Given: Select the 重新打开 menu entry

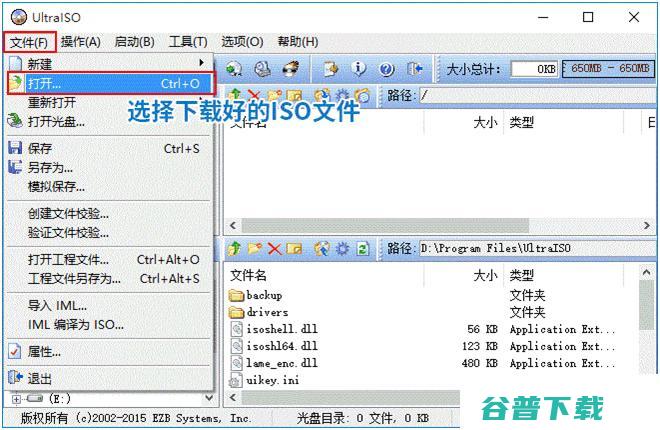Looking at the screenshot, I should [109, 102].
